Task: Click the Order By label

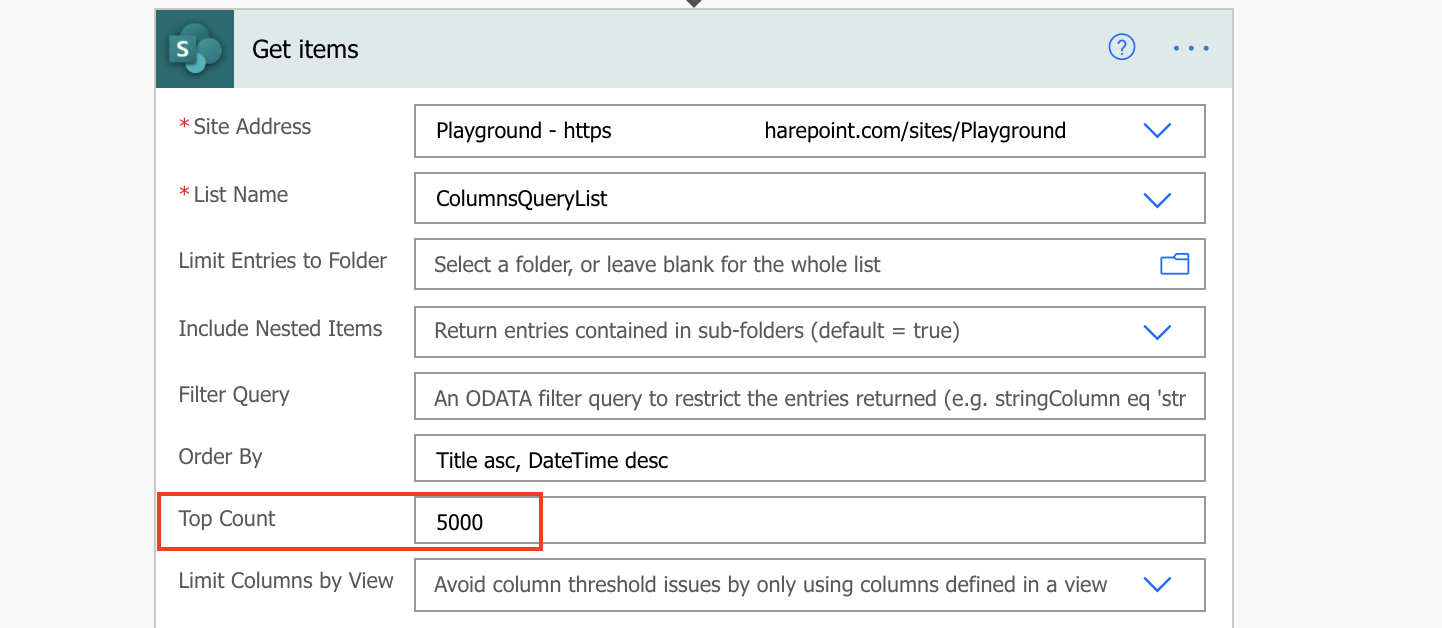Action: [x=220, y=457]
